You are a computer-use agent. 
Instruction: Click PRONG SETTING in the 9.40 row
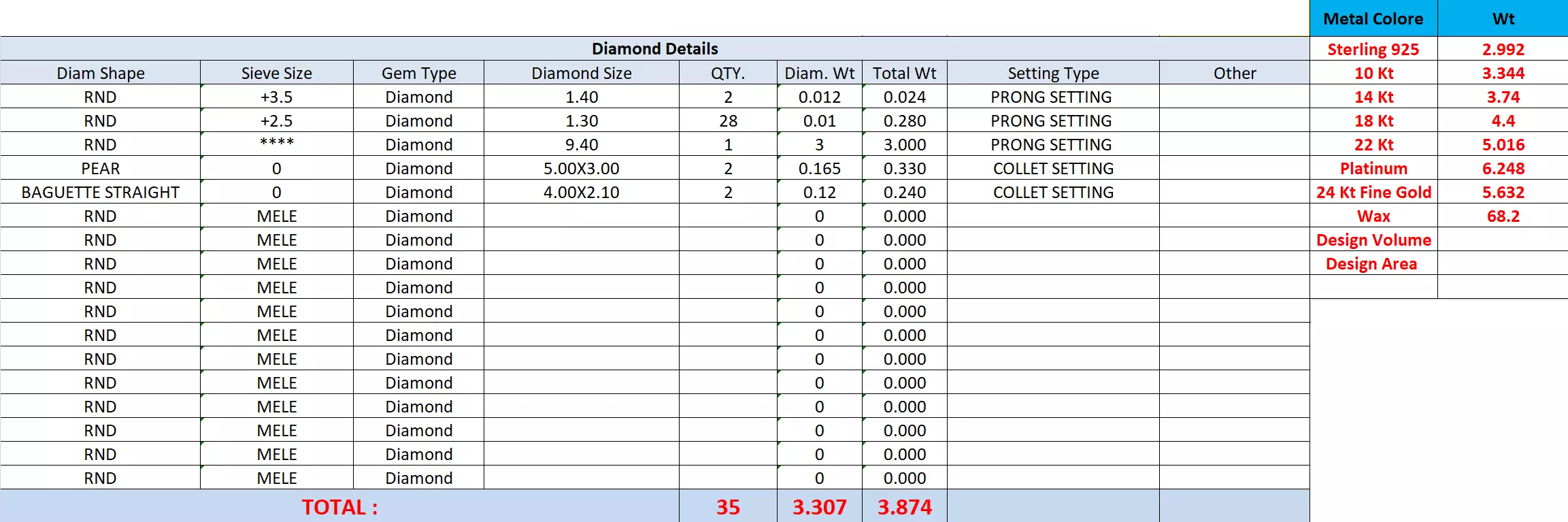coord(1053,144)
